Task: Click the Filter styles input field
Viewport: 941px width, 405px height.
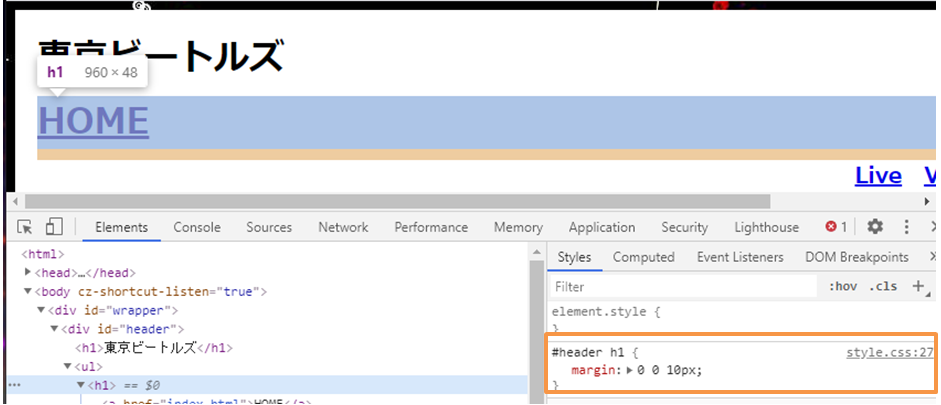Action: click(x=683, y=287)
